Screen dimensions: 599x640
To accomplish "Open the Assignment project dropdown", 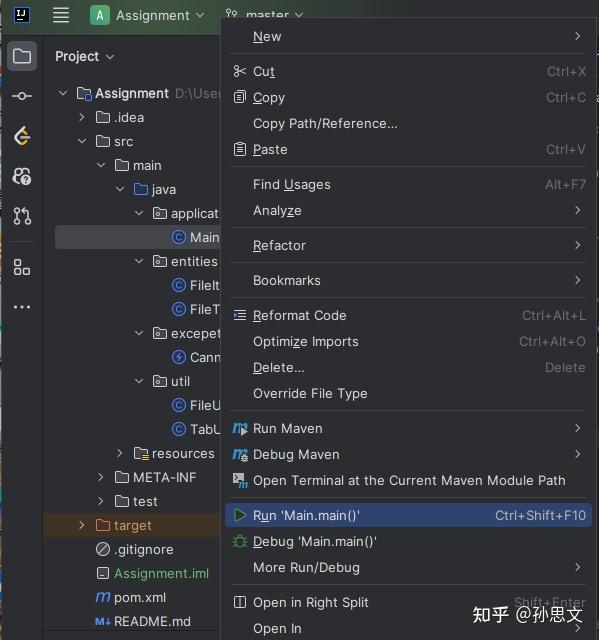I will click(x=147, y=16).
